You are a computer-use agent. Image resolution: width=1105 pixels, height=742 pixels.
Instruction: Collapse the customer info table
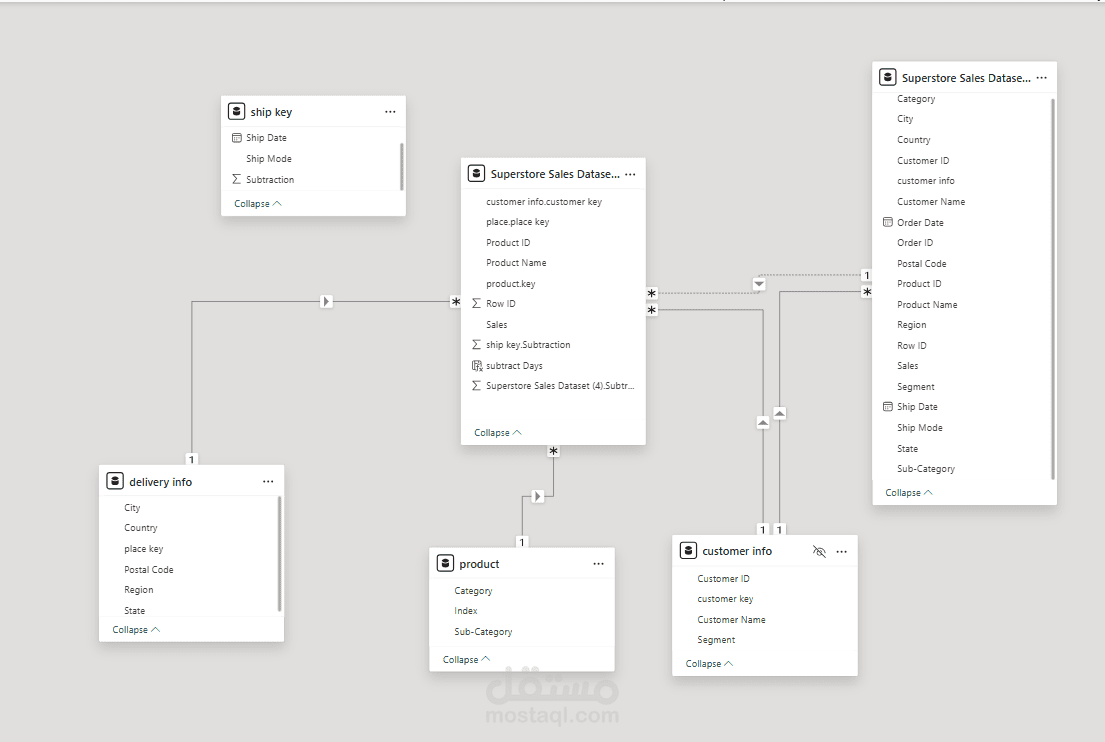point(710,663)
